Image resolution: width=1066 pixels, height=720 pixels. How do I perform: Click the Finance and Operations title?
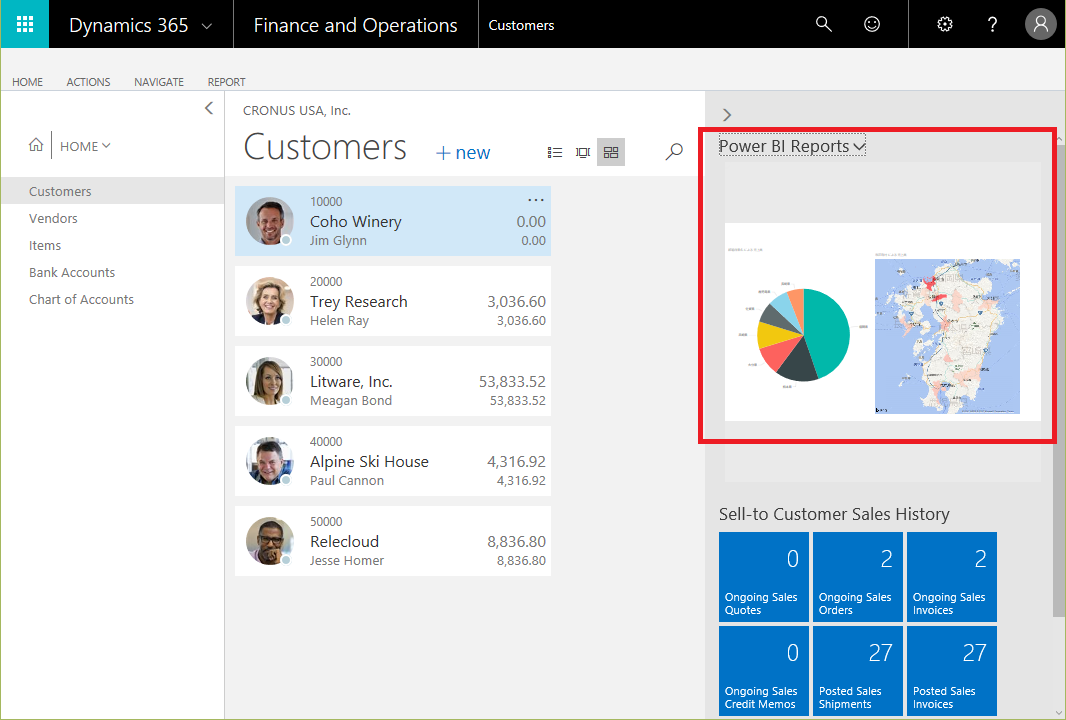(x=356, y=25)
